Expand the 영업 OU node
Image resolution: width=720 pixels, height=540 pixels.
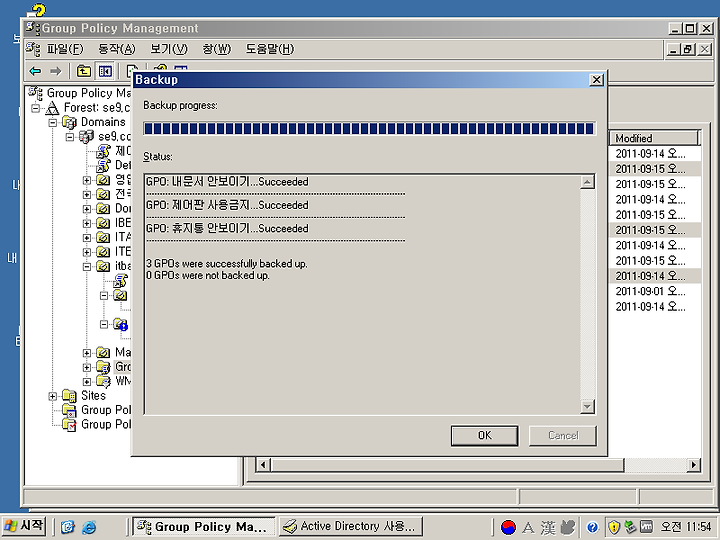coord(87,180)
